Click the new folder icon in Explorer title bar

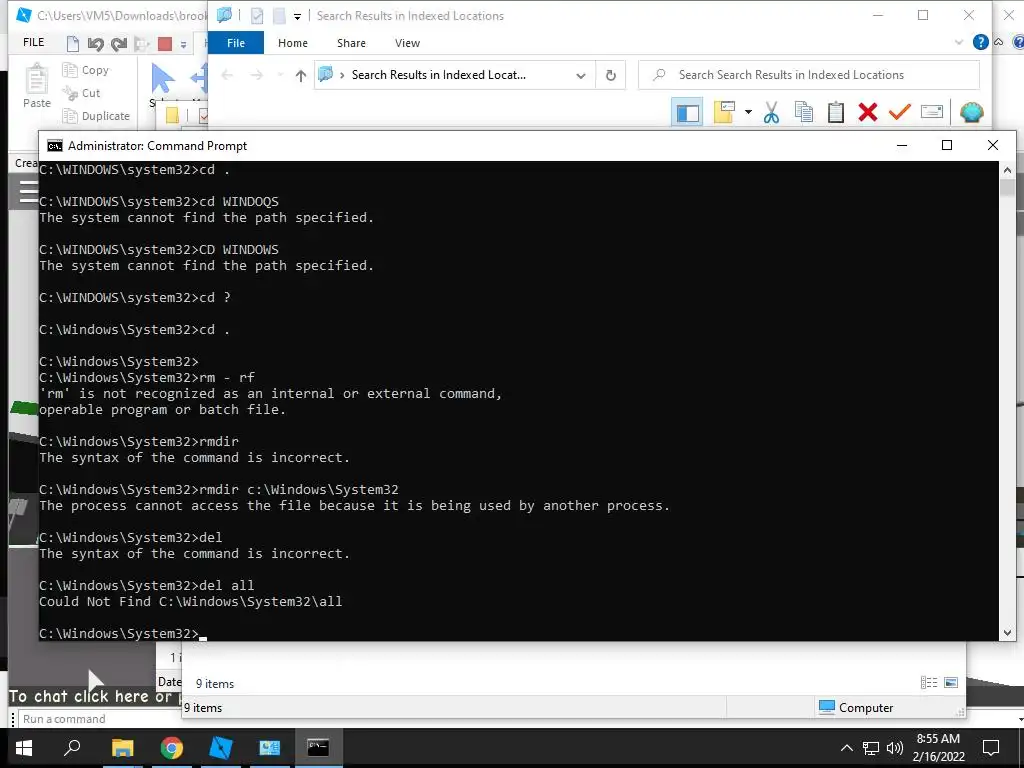click(x=279, y=16)
